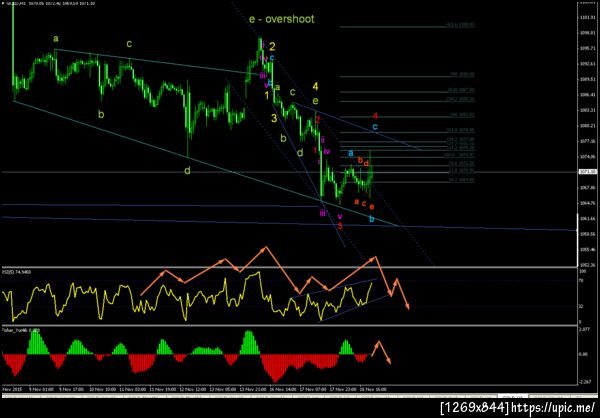Click the '12 Nov 12:00' time axis label
600x418 pixels.
[191, 389]
